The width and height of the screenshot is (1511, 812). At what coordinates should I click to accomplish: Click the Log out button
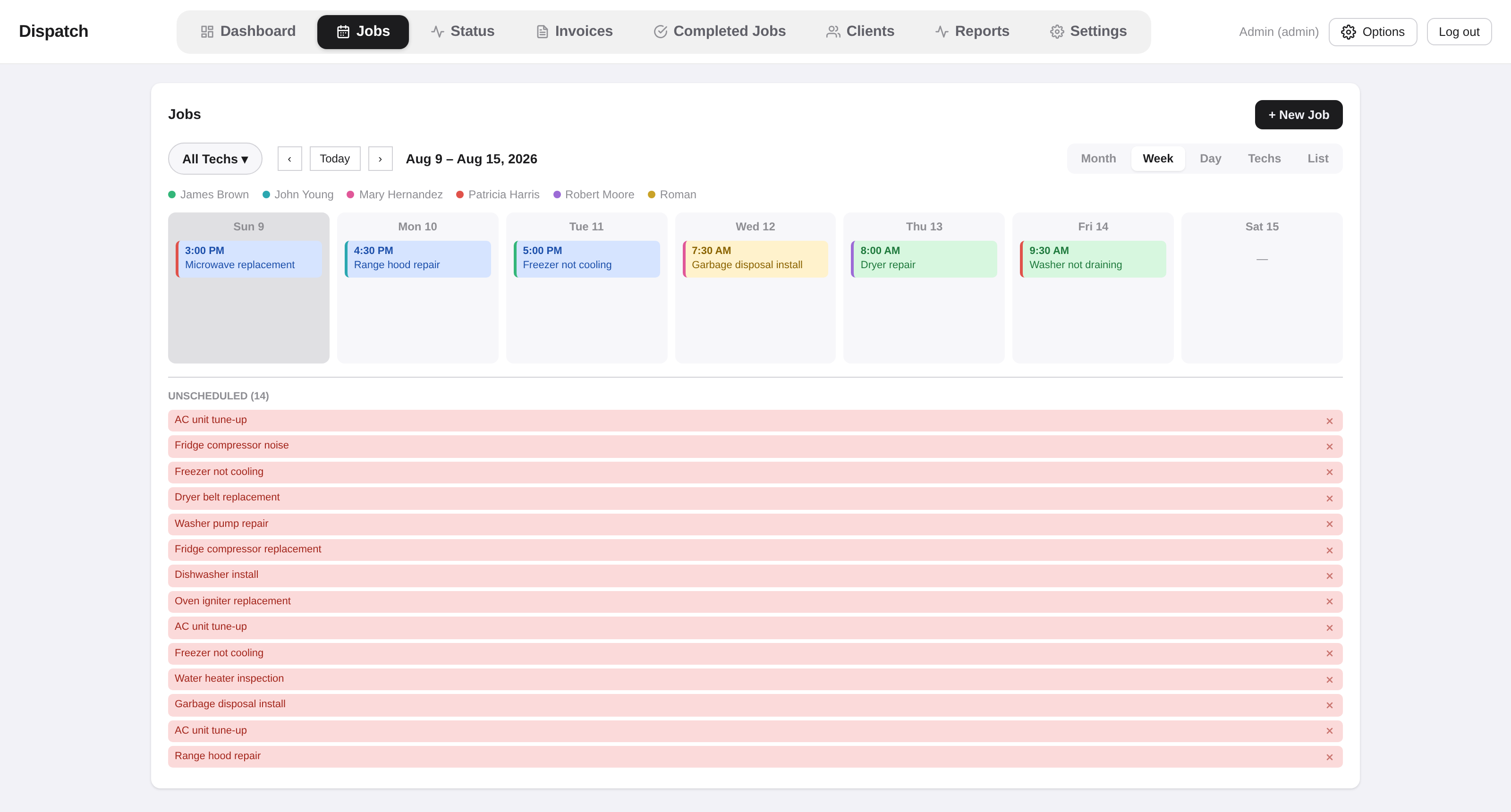coord(1459,32)
